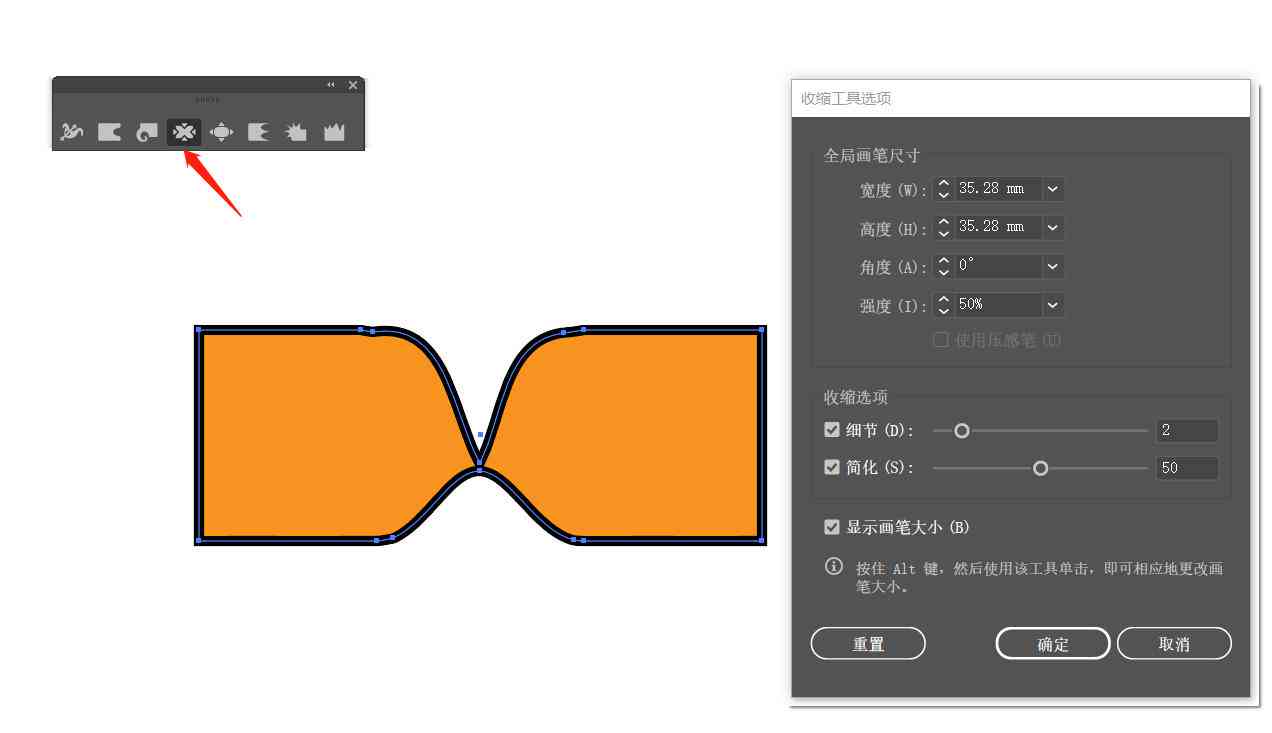Click the height field showing 35.28 mm
Viewport: 1272px width, 733px height.
coord(998,228)
